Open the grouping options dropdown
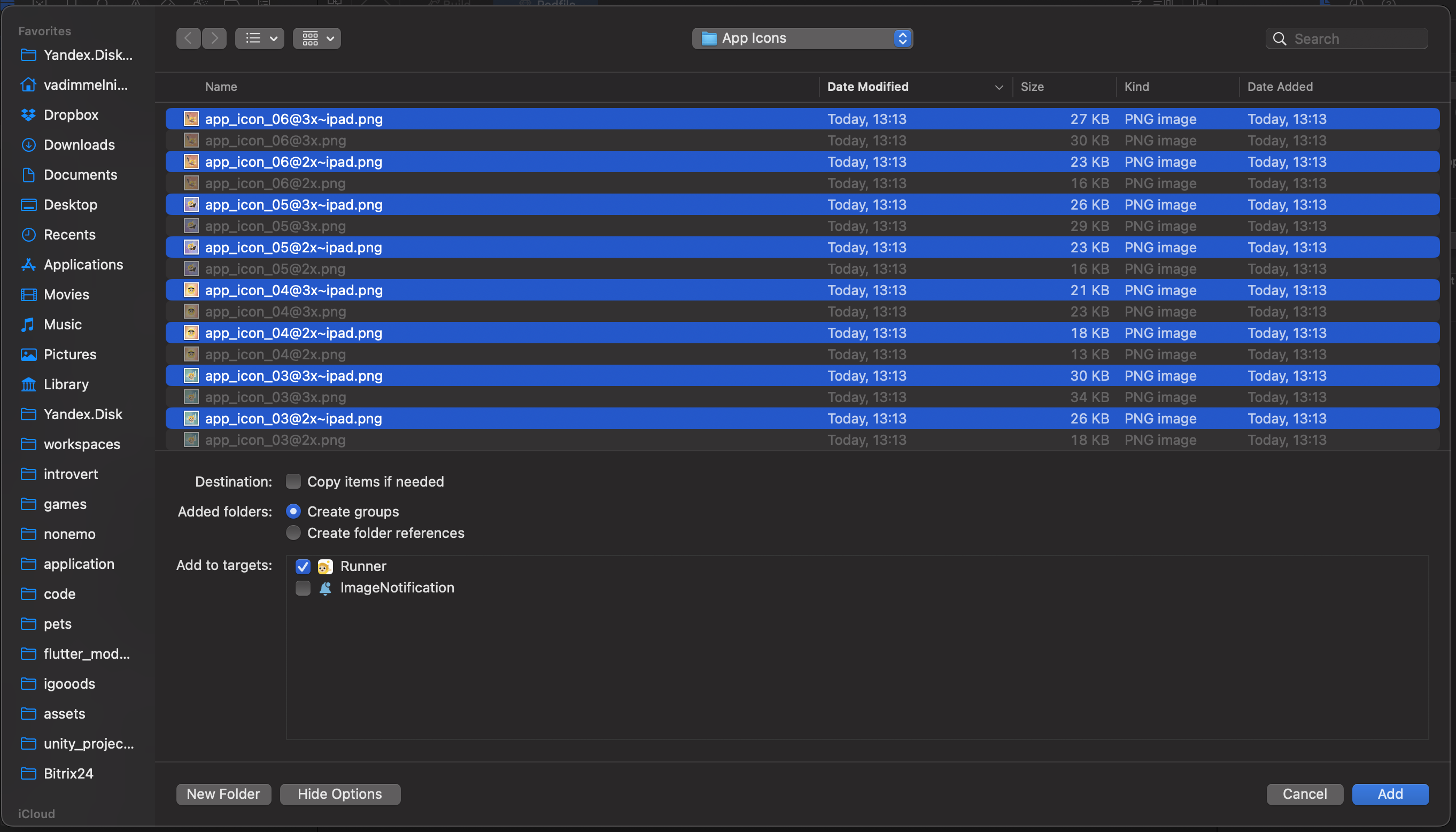This screenshot has width=1456, height=832. pyautogui.click(x=317, y=38)
